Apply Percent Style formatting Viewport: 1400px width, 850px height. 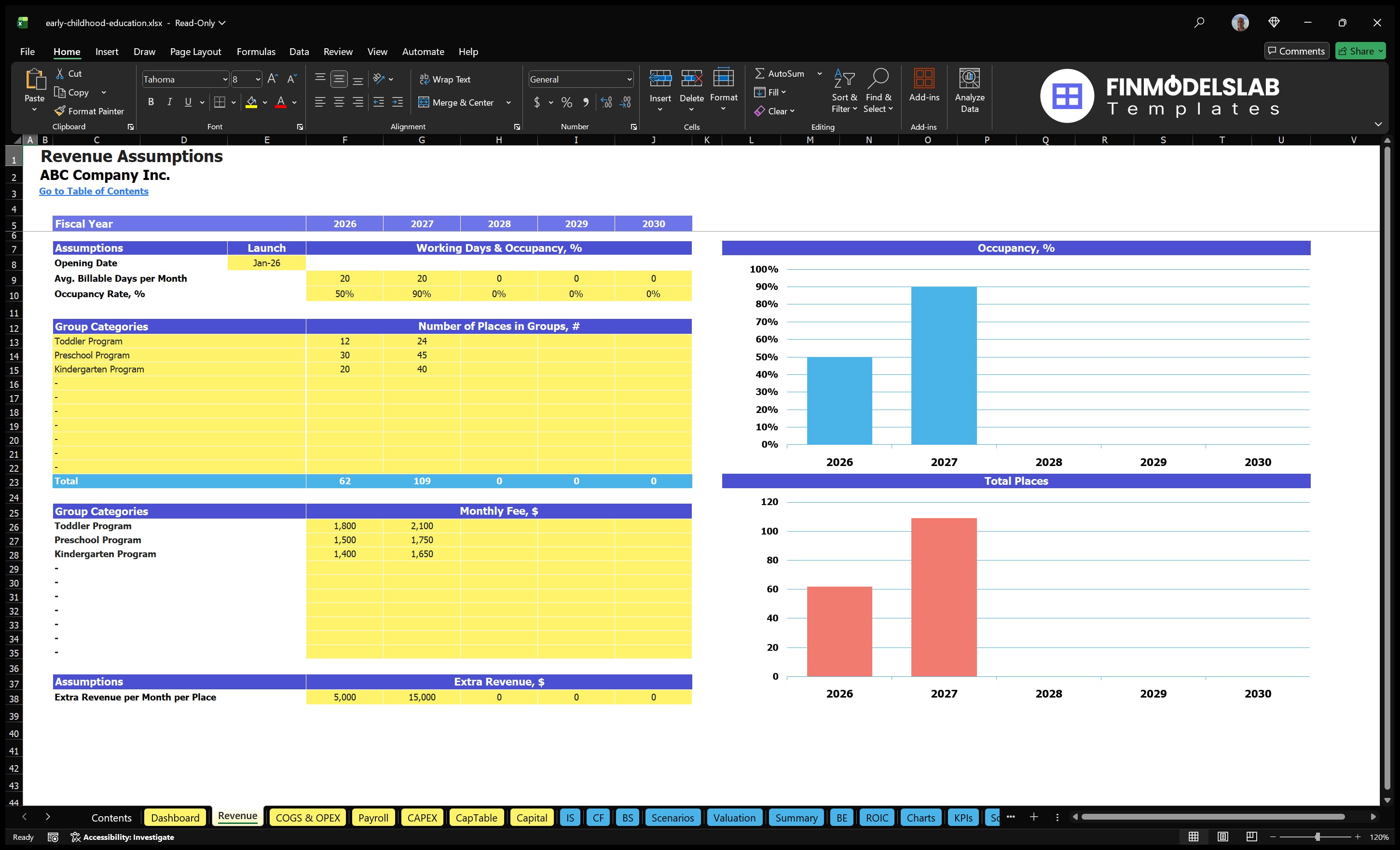tap(566, 103)
